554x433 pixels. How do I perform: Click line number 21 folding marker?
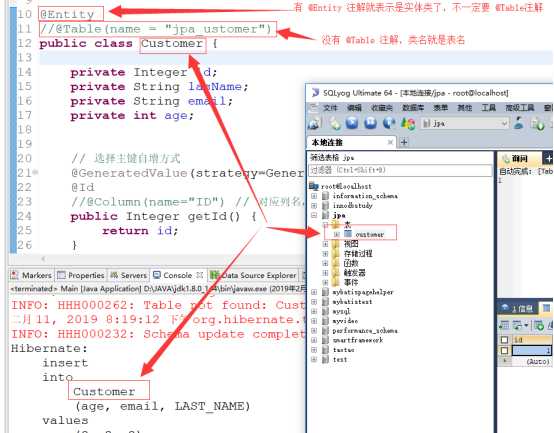(x=35, y=172)
